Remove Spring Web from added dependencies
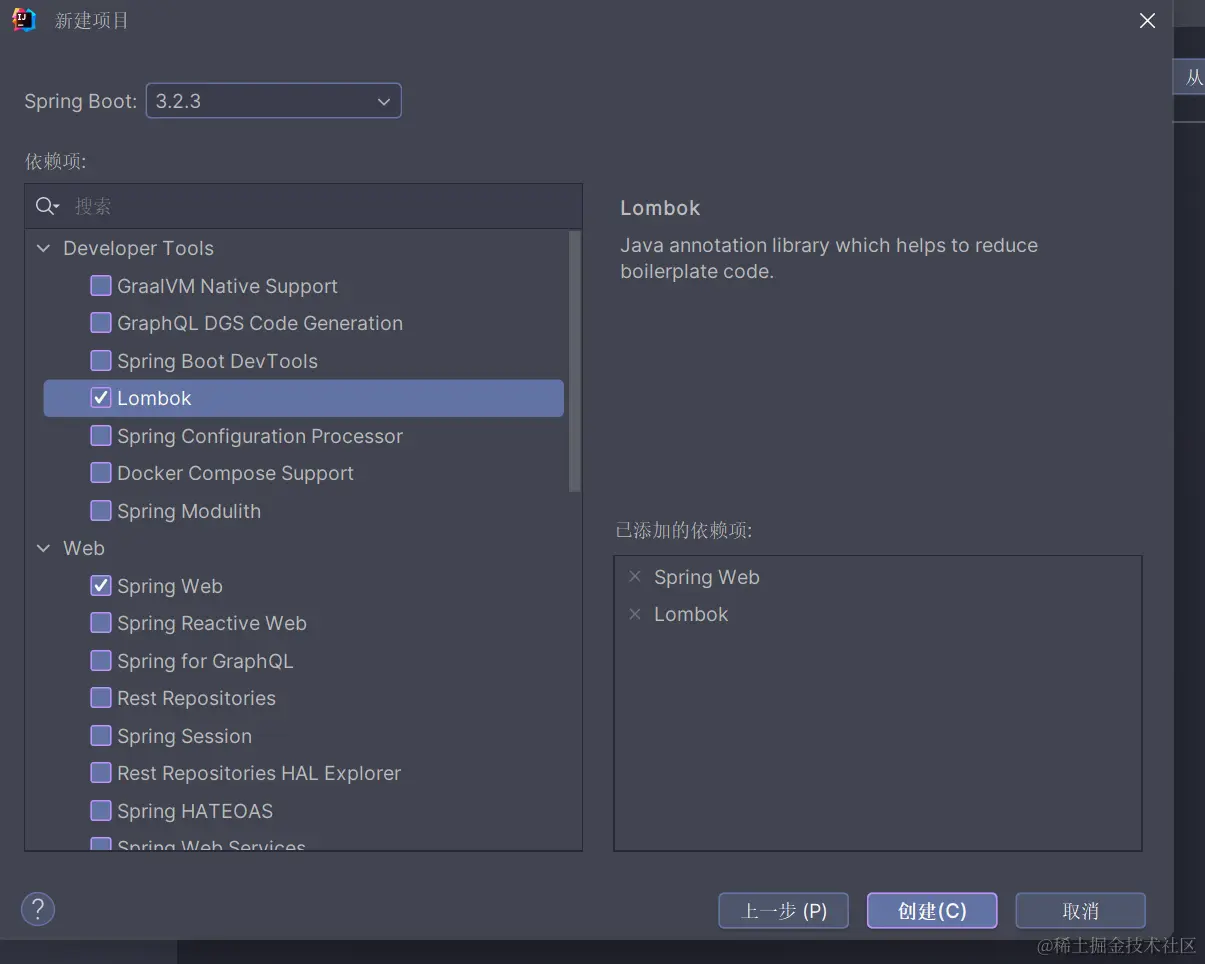This screenshot has height=964, width=1205. [x=634, y=577]
